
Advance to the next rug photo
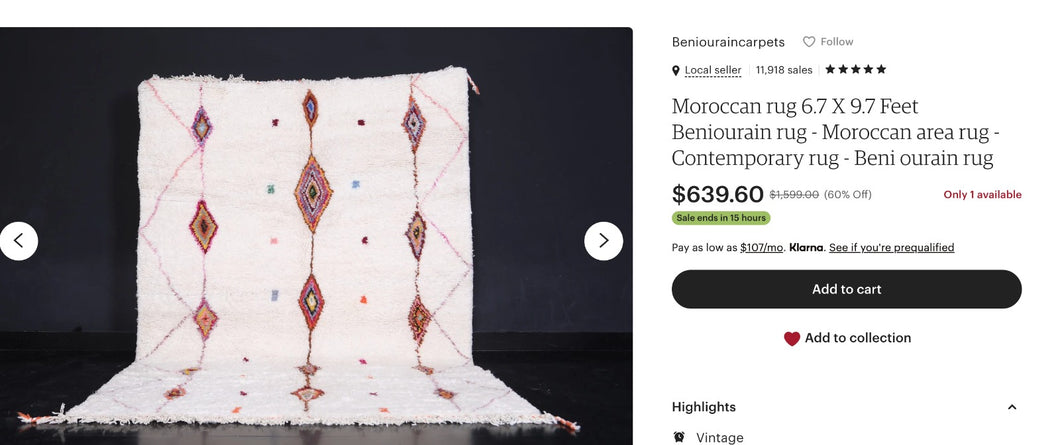pyautogui.click(x=603, y=241)
